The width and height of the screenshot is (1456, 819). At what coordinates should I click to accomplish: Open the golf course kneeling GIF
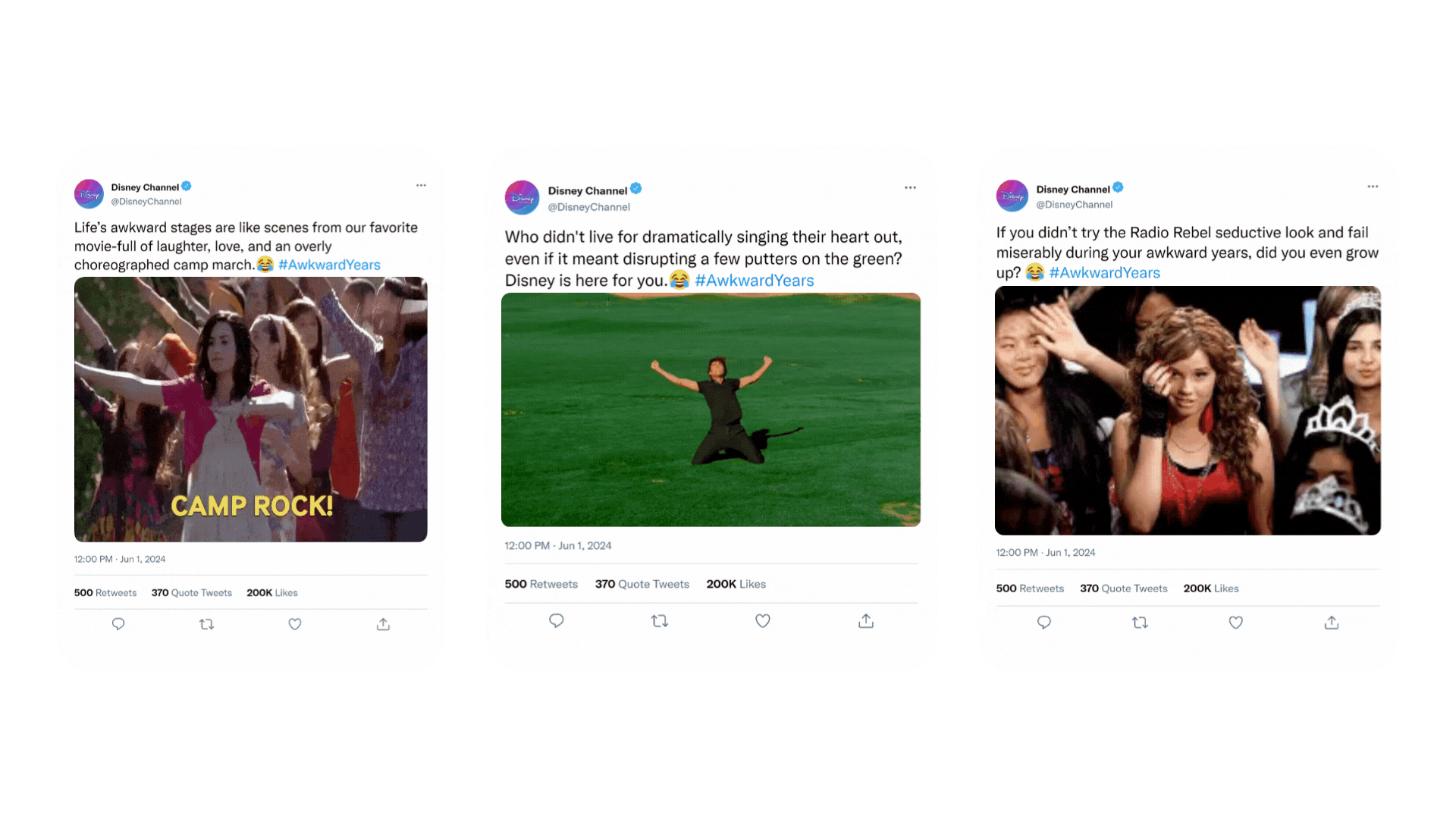[711, 409]
